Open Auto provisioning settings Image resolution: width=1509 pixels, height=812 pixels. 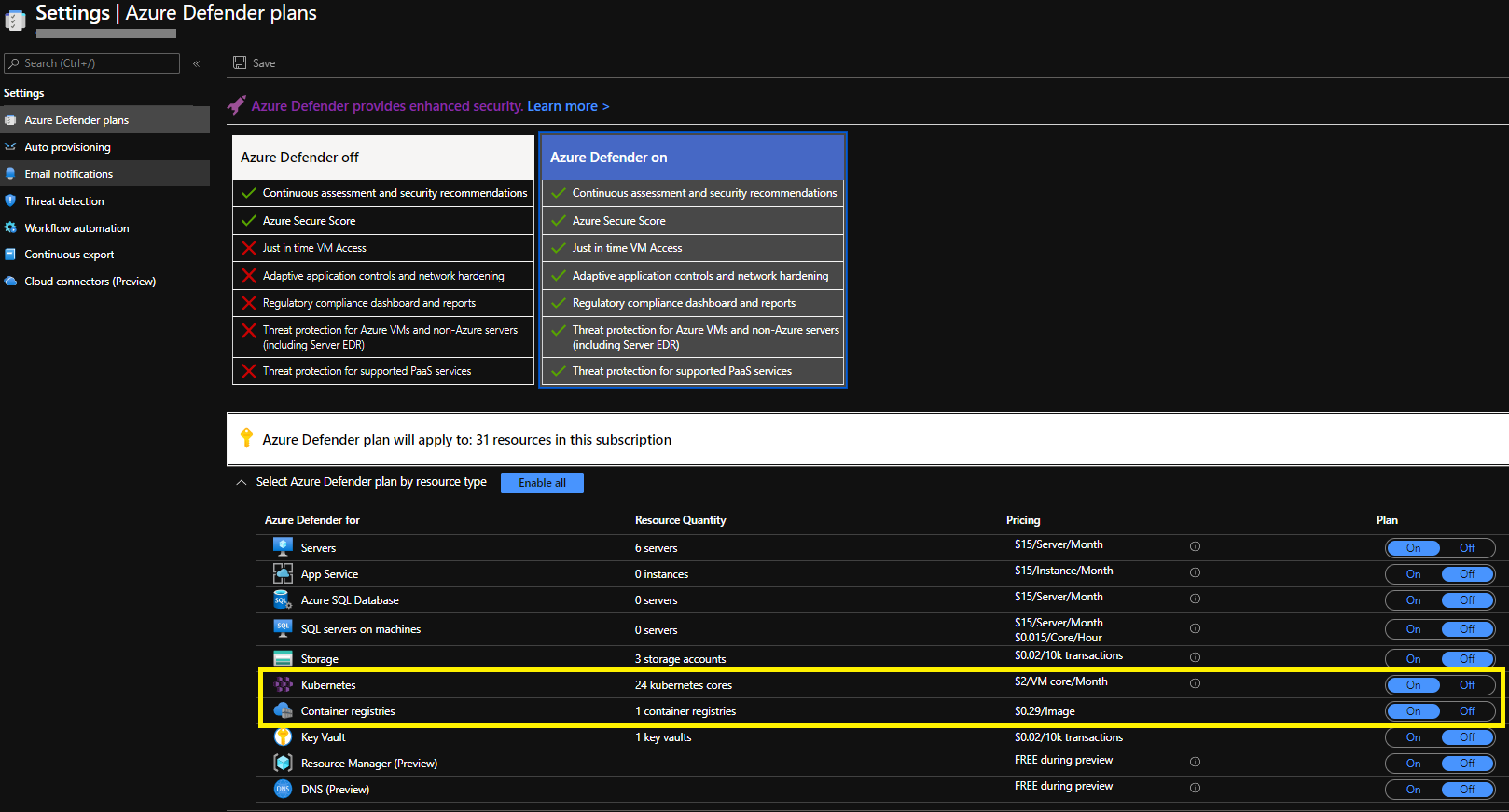click(x=104, y=147)
